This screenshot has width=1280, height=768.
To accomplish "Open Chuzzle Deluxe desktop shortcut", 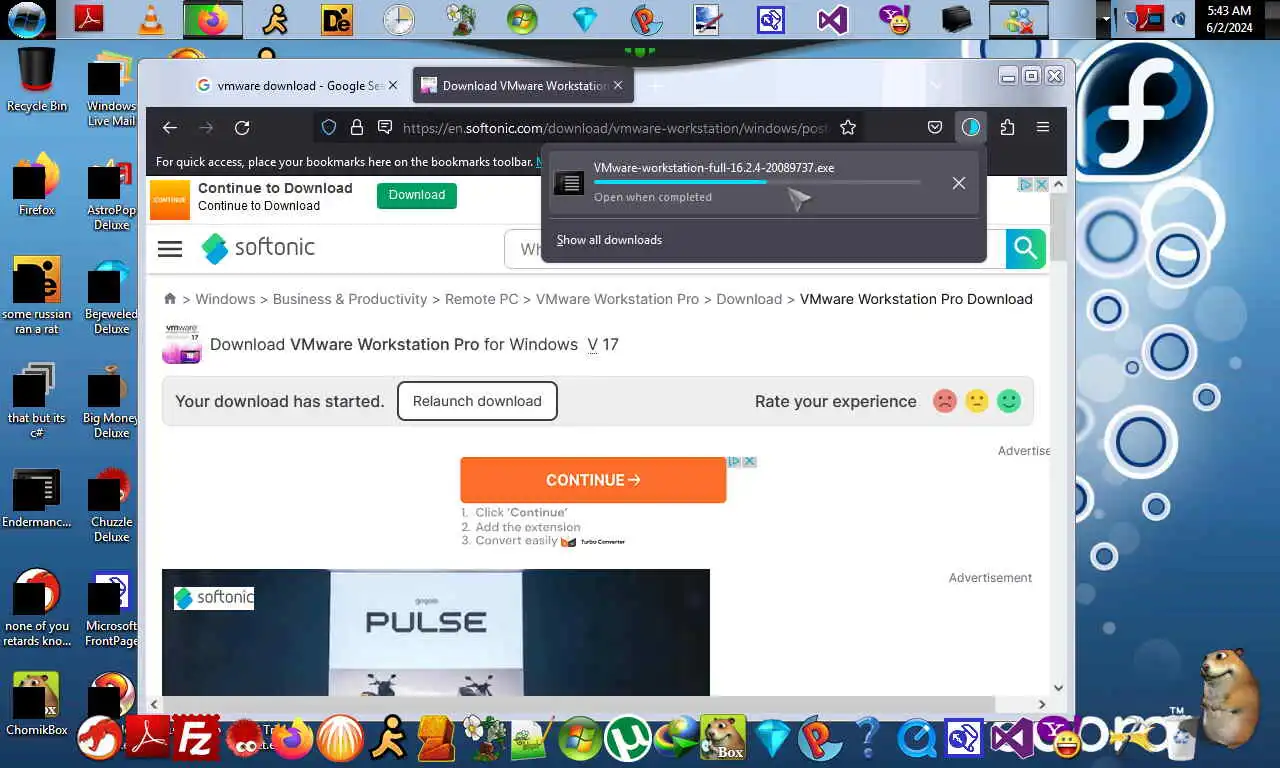I will [111, 505].
